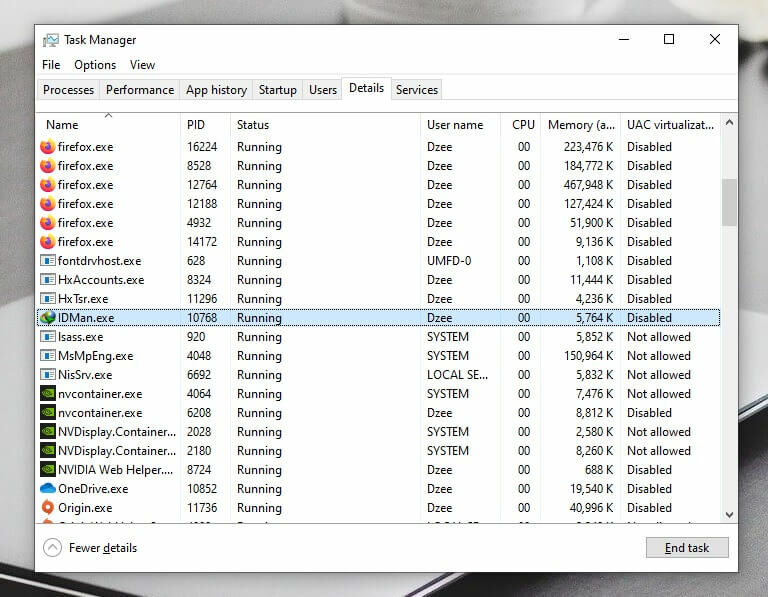Click NVDisplay.Container icon for PID 2028

click(x=48, y=432)
